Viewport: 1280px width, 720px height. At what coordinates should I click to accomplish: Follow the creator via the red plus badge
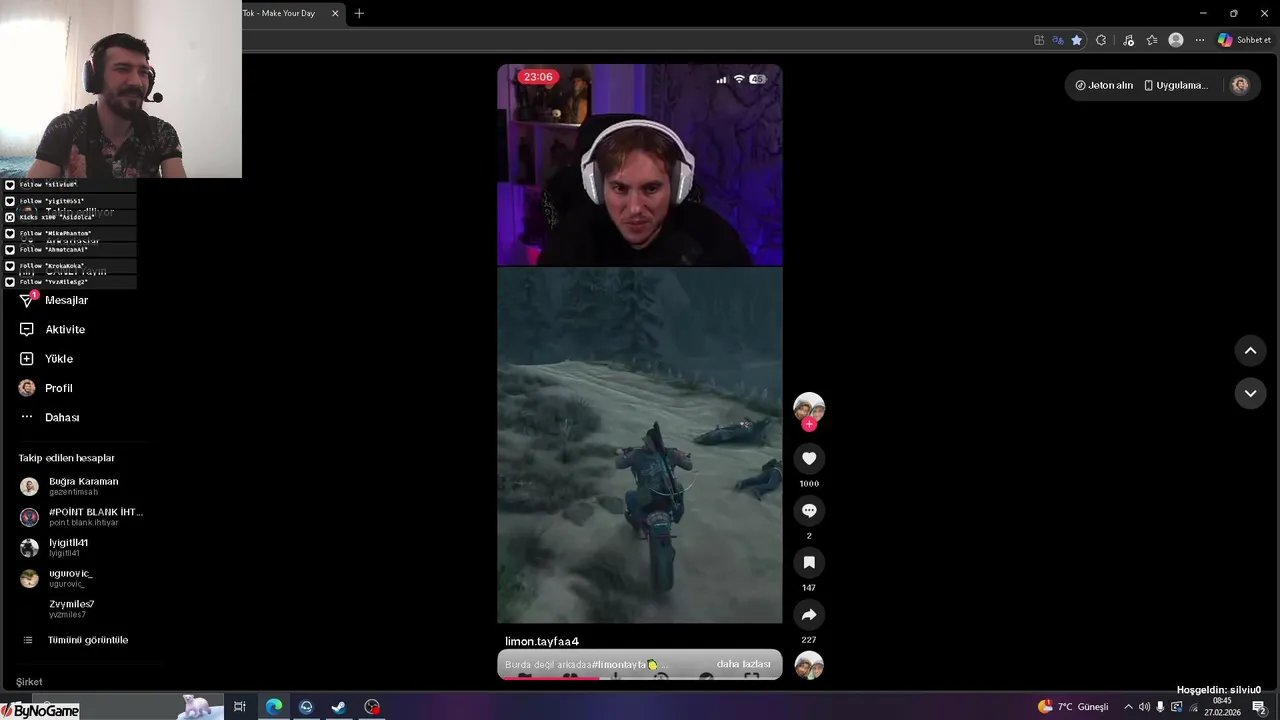[x=809, y=424]
